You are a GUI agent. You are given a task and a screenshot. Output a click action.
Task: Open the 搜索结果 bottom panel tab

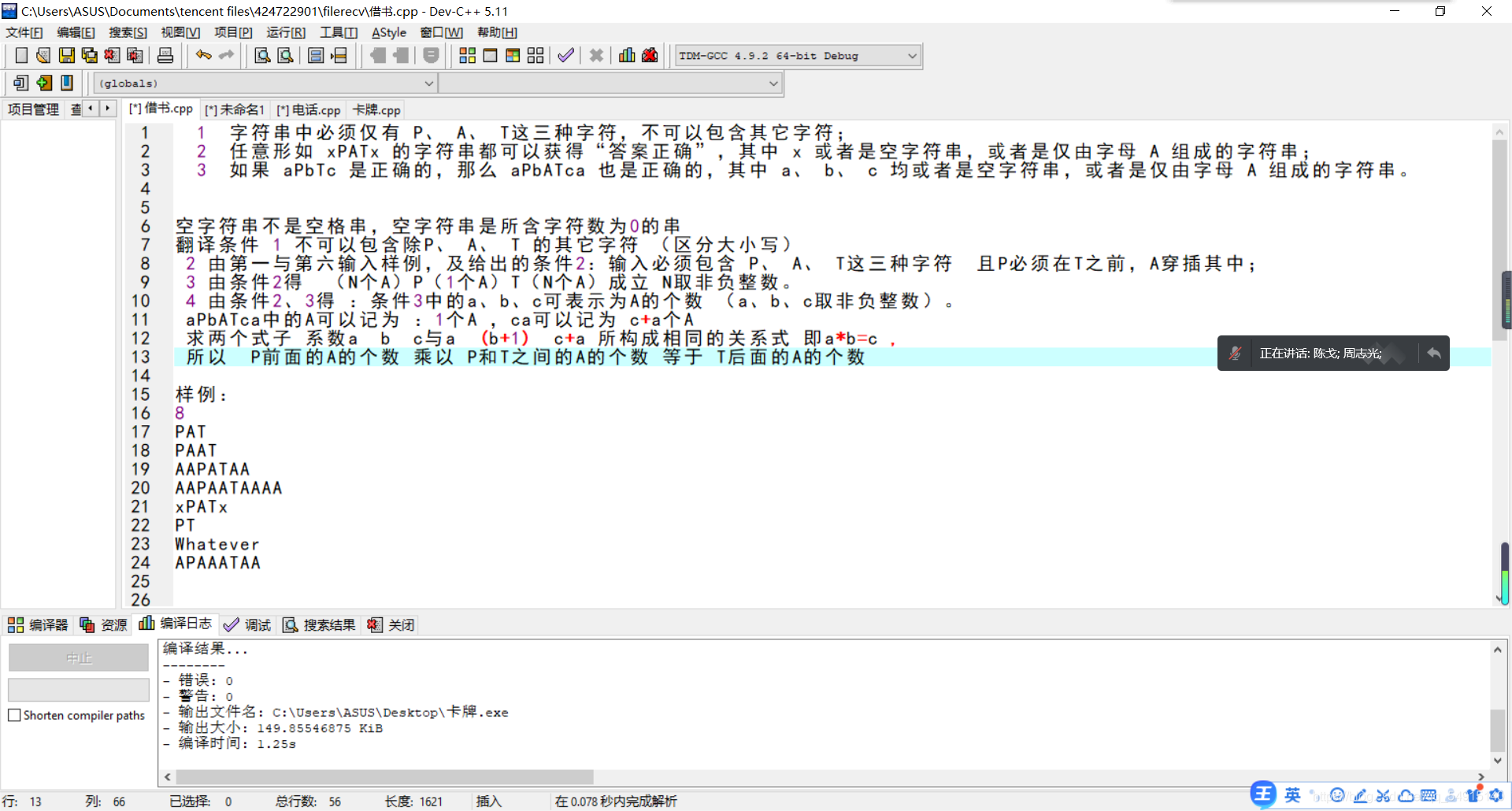[319, 624]
